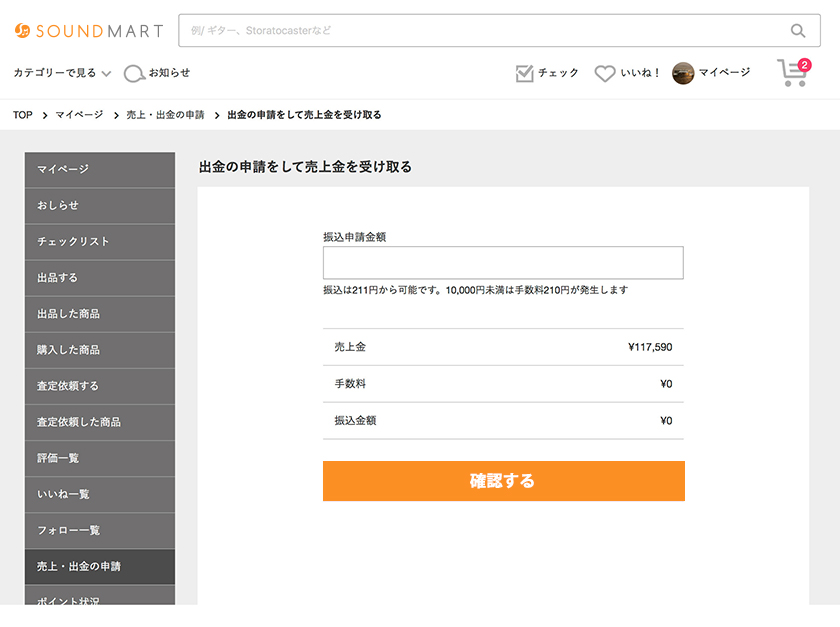Select フォロー一覧 sidebar entry
The height and width of the screenshot is (627, 840).
(x=100, y=530)
